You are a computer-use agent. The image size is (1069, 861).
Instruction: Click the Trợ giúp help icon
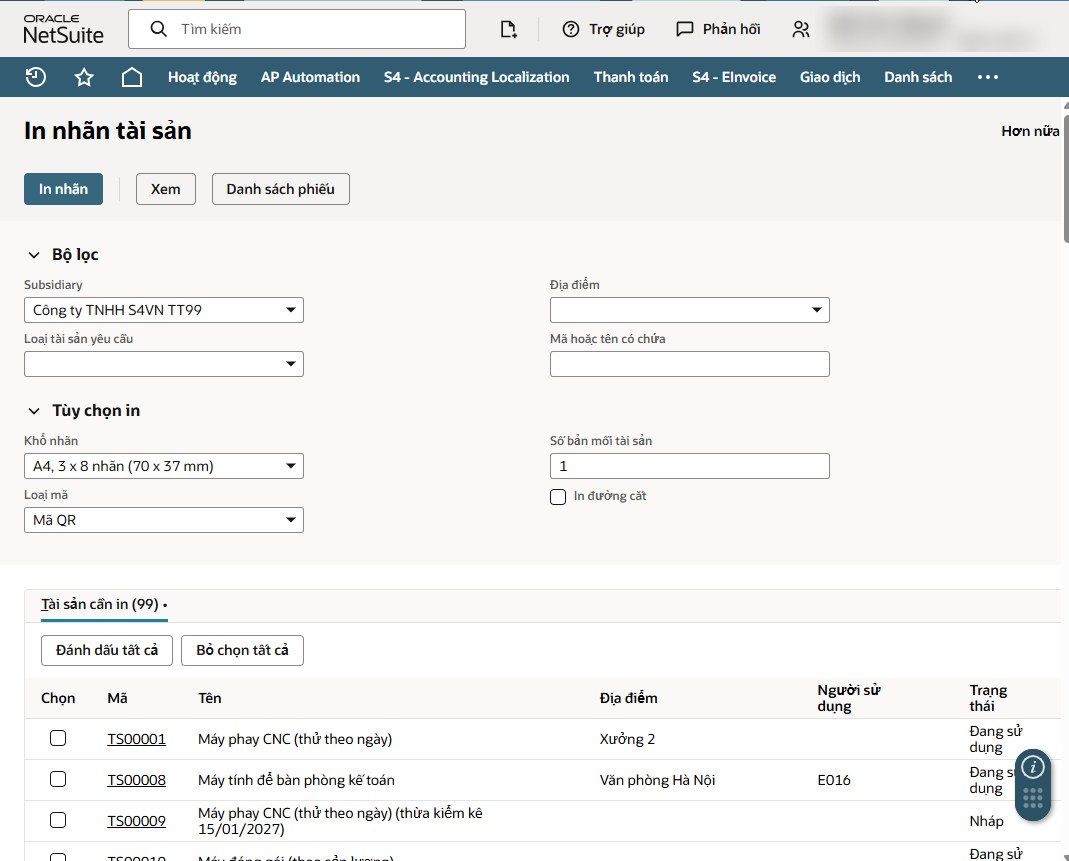[x=571, y=29]
